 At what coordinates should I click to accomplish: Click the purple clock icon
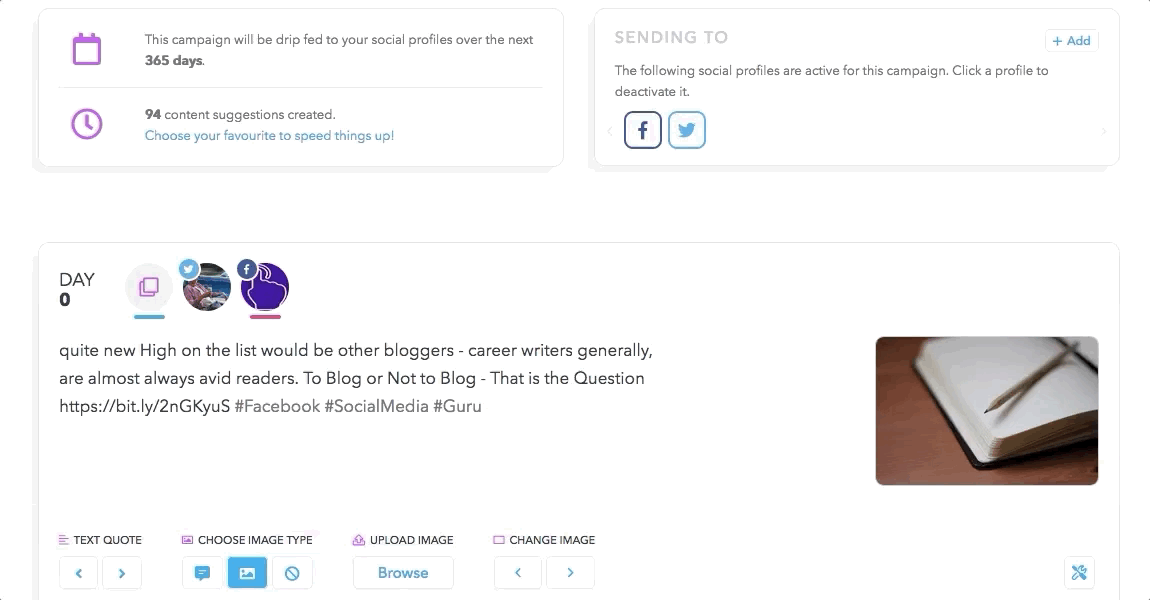coord(87,124)
